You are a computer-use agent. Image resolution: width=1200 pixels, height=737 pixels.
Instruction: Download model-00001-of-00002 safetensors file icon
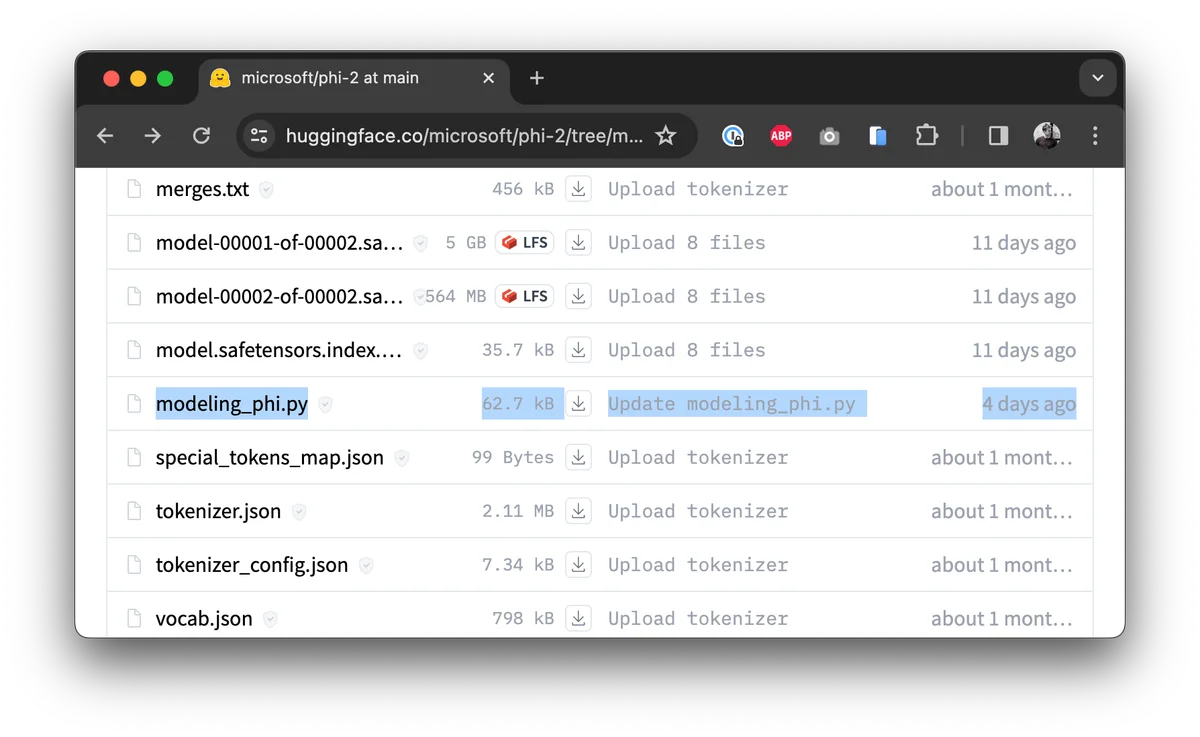pos(578,243)
